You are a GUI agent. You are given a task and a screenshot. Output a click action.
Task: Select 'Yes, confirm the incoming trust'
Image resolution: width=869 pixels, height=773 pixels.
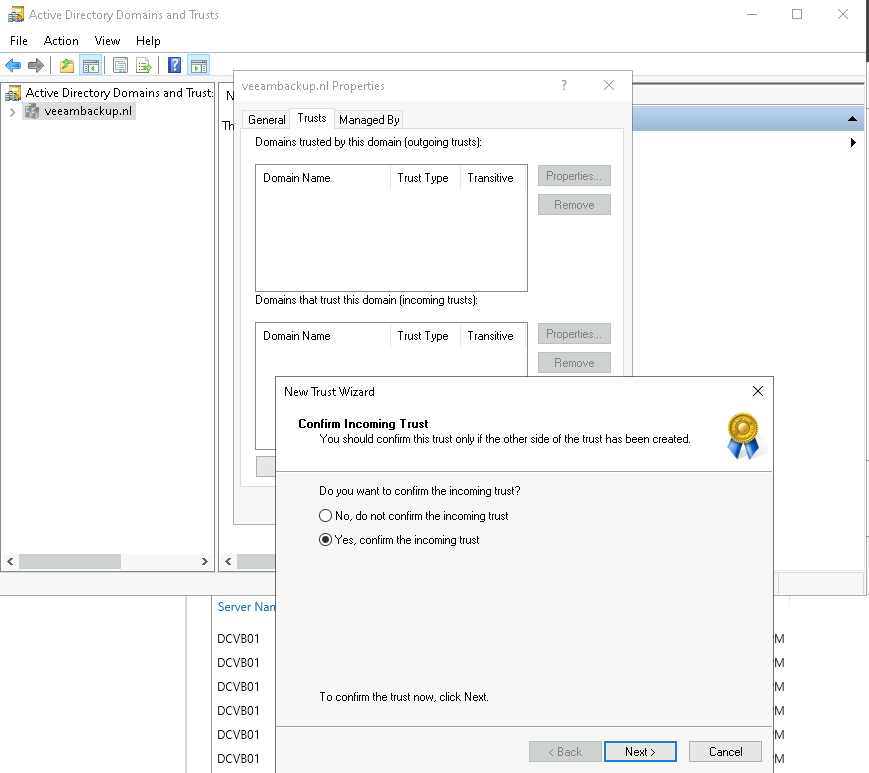[x=325, y=540]
